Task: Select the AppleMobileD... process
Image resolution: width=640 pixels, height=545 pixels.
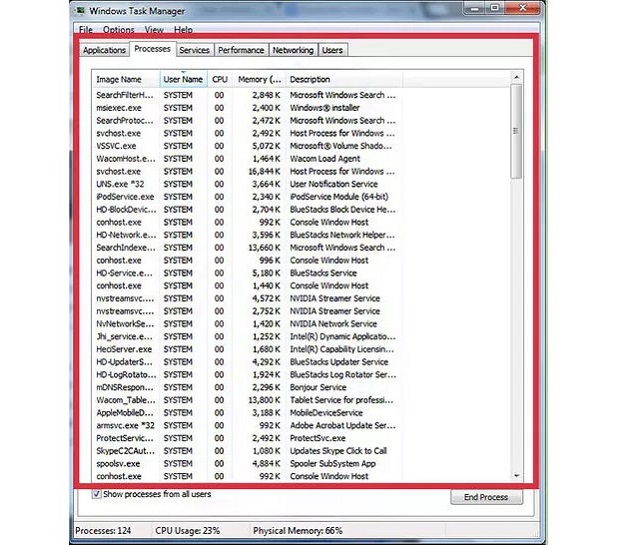Action: point(247,412)
